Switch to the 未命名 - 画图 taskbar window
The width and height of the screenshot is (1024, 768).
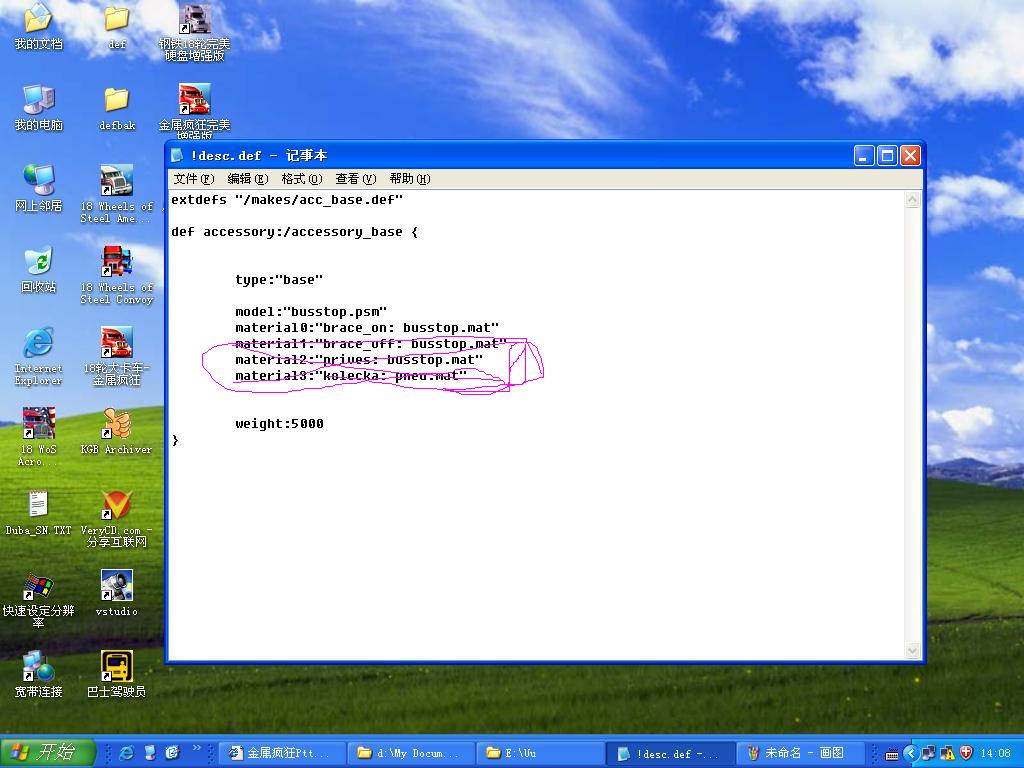801,753
